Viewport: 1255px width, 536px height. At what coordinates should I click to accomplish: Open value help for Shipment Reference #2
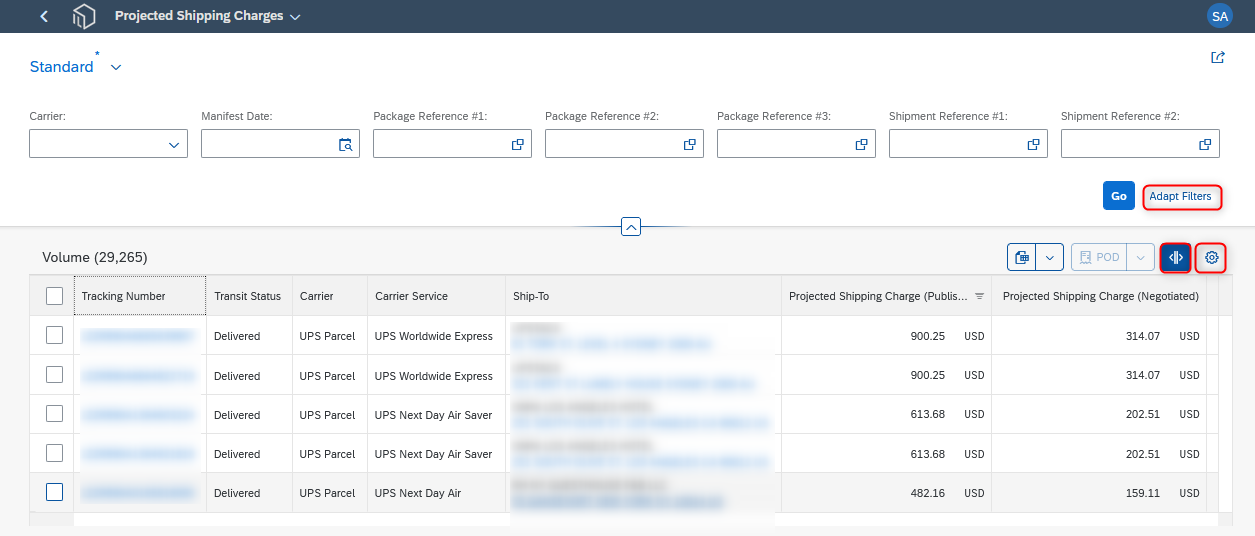tap(1205, 144)
